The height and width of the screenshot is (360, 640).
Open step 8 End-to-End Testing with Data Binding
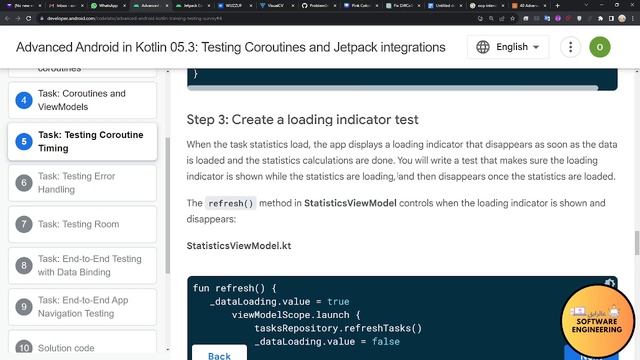pos(82,265)
